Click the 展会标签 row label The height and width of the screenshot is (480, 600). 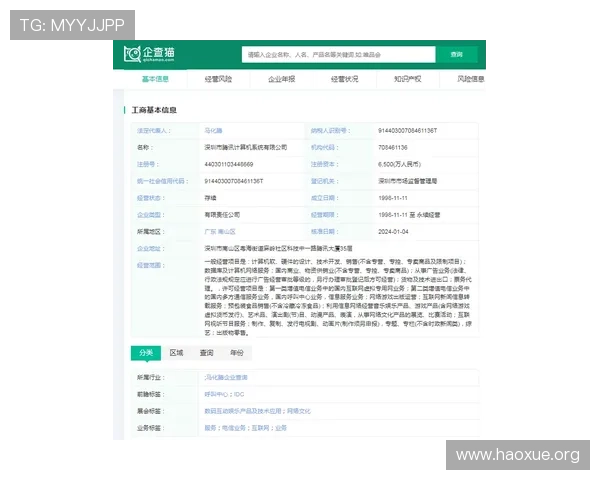[x=151, y=411]
